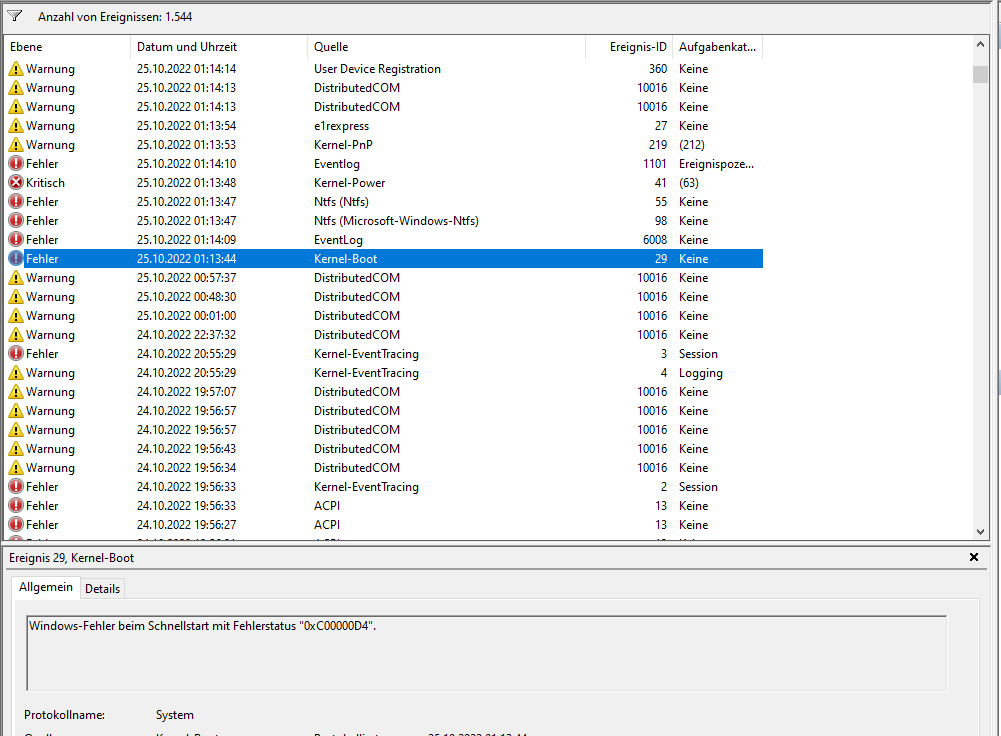
Task: Click the filter funnel icon
Action: click(x=15, y=16)
